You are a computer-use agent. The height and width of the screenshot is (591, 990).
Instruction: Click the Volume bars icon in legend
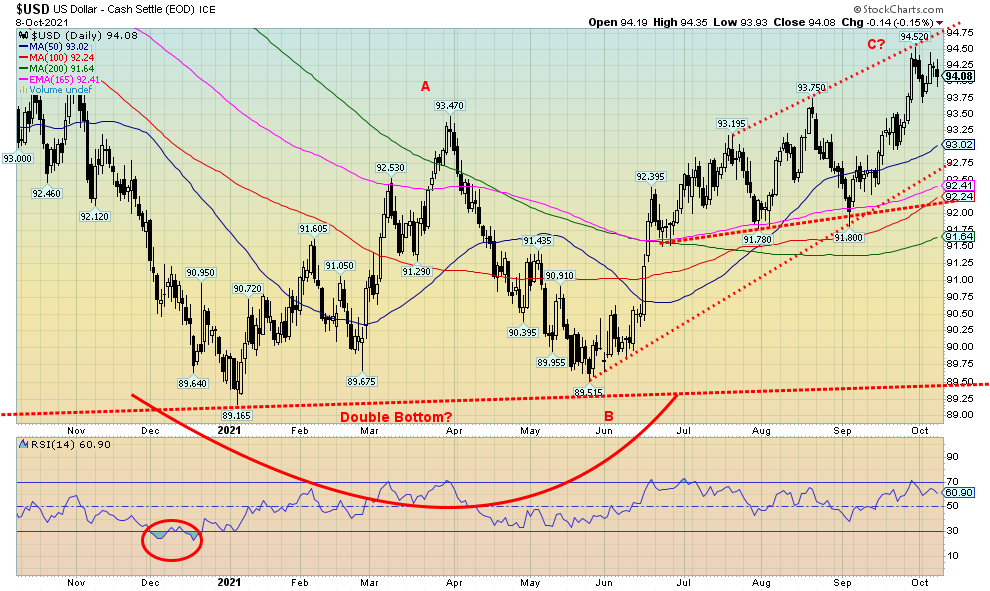point(22,88)
